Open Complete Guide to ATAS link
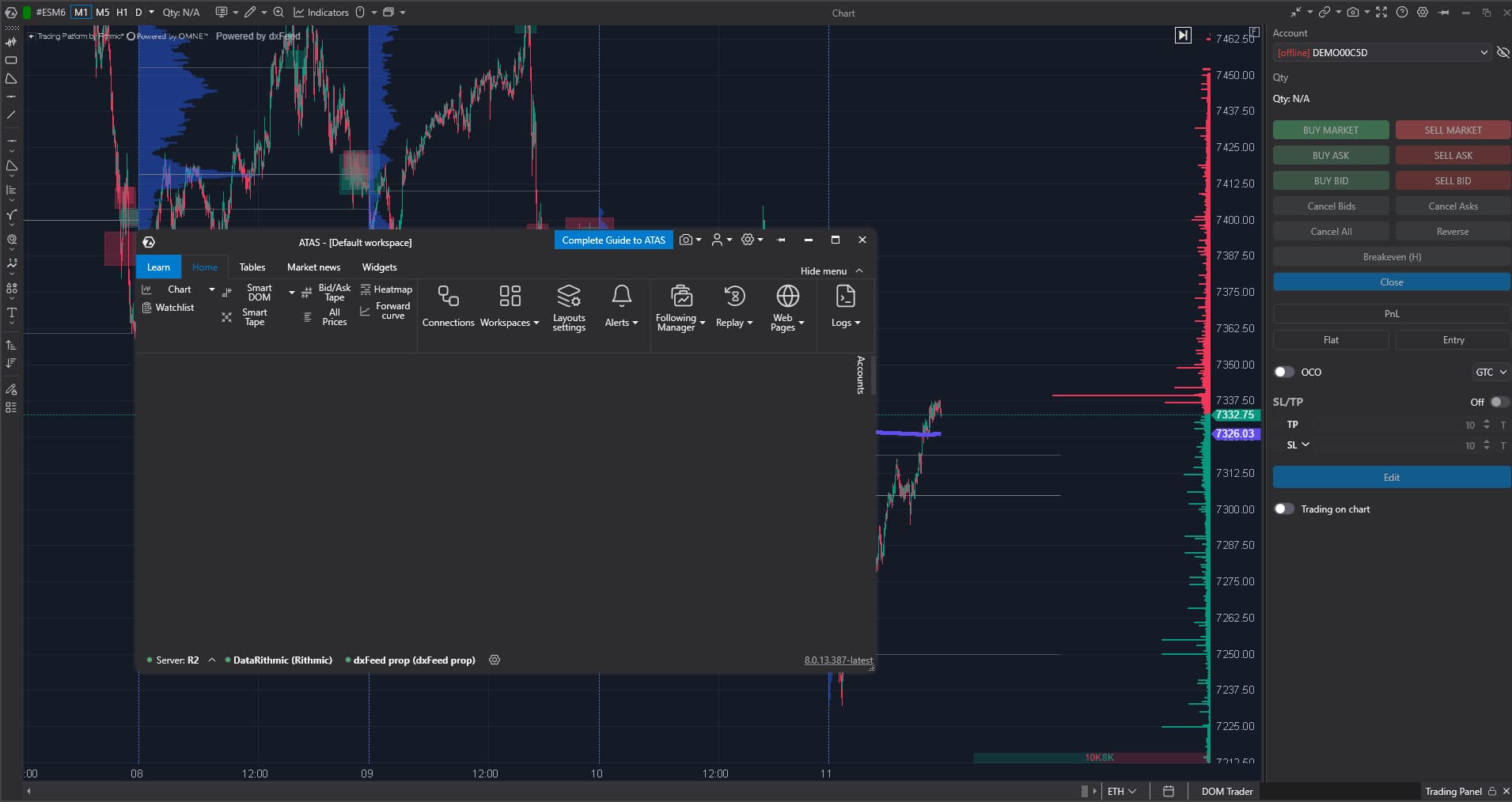Screen dimensions: 1512x802 (x=613, y=240)
